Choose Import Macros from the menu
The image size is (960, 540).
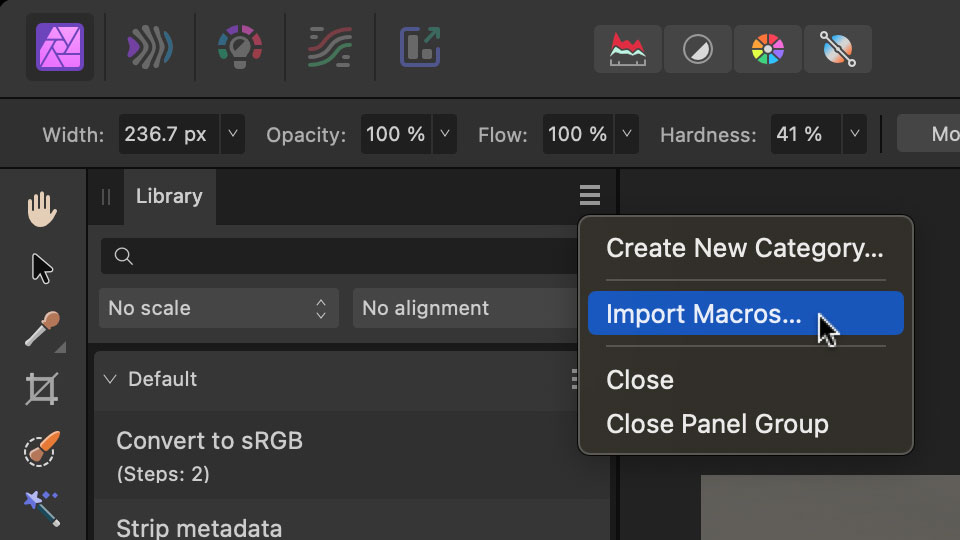click(x=704, y=314)
